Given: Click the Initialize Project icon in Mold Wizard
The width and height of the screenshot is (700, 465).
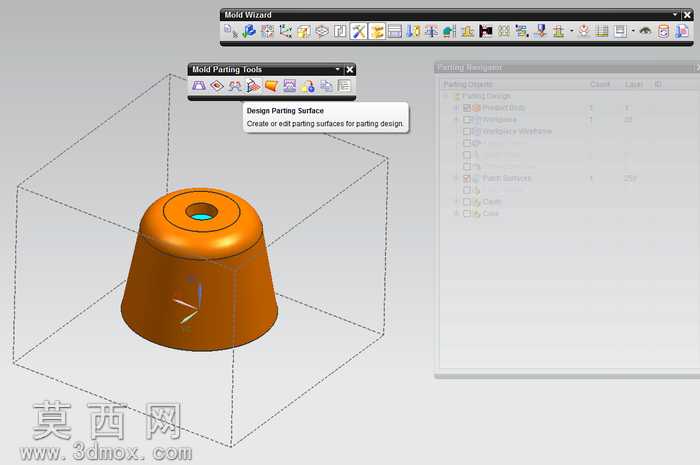Looking at the screenshot, I should (231, 31).
